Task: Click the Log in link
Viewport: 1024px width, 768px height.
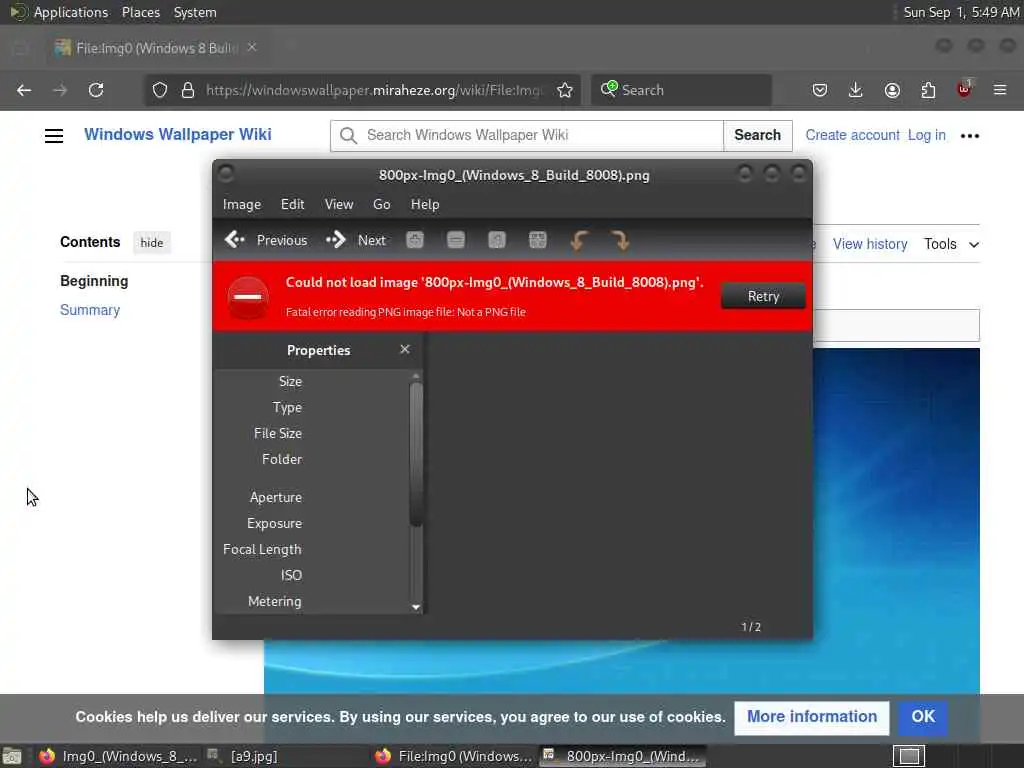Action: point(927,135)
